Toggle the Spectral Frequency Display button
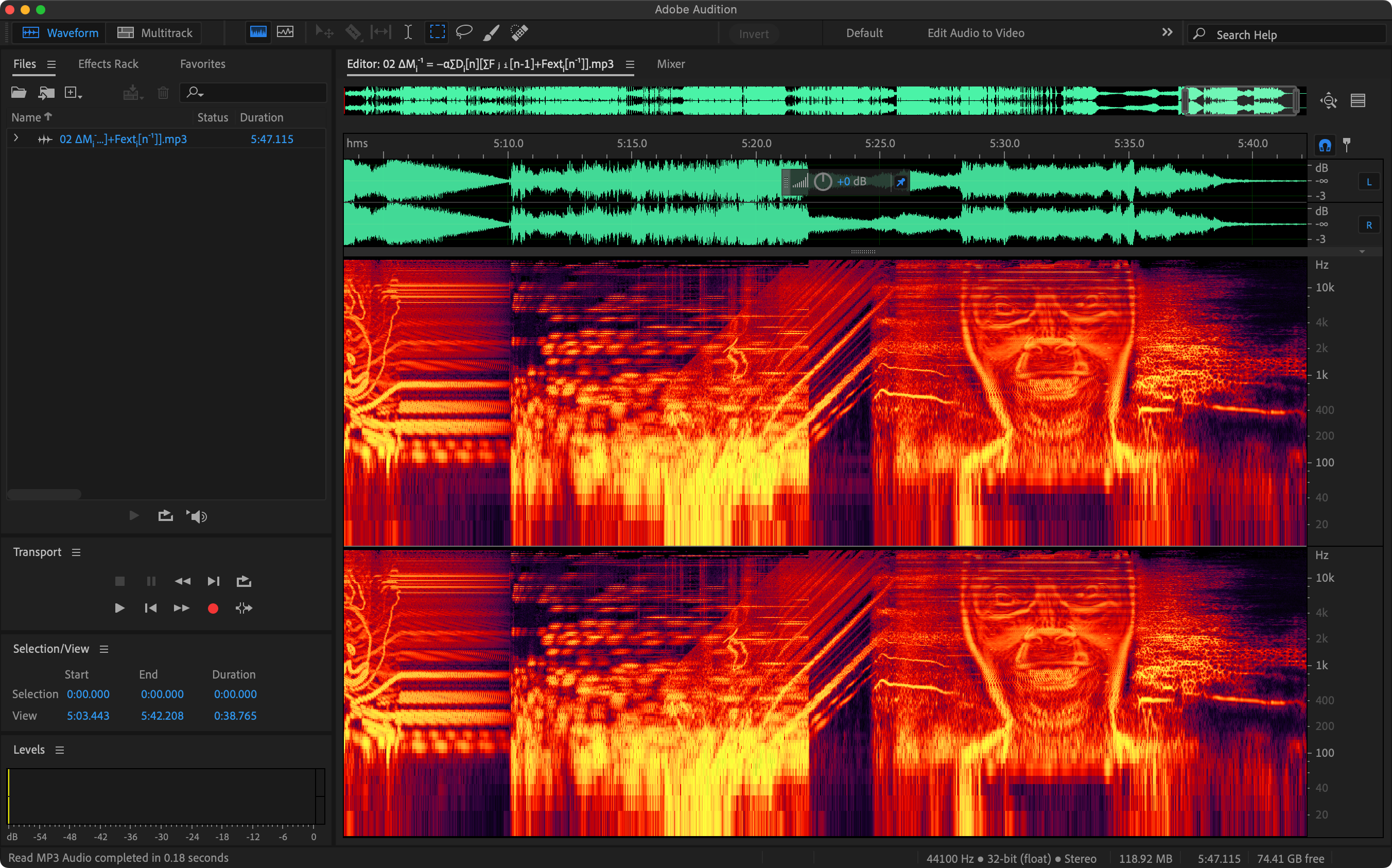This screenshot has width=1392, height=868. click(x=258, y=32)
